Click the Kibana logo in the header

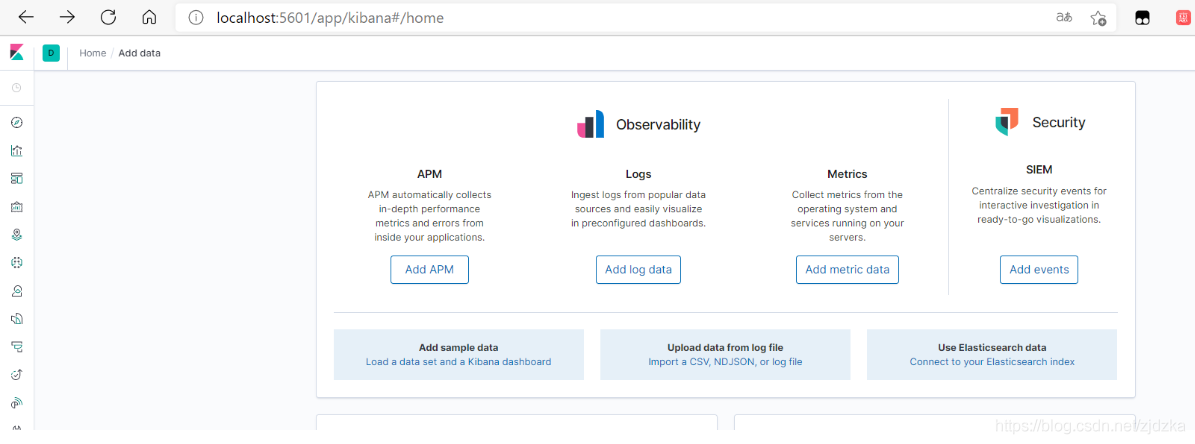pyautogui.click(x=17, y=53)
